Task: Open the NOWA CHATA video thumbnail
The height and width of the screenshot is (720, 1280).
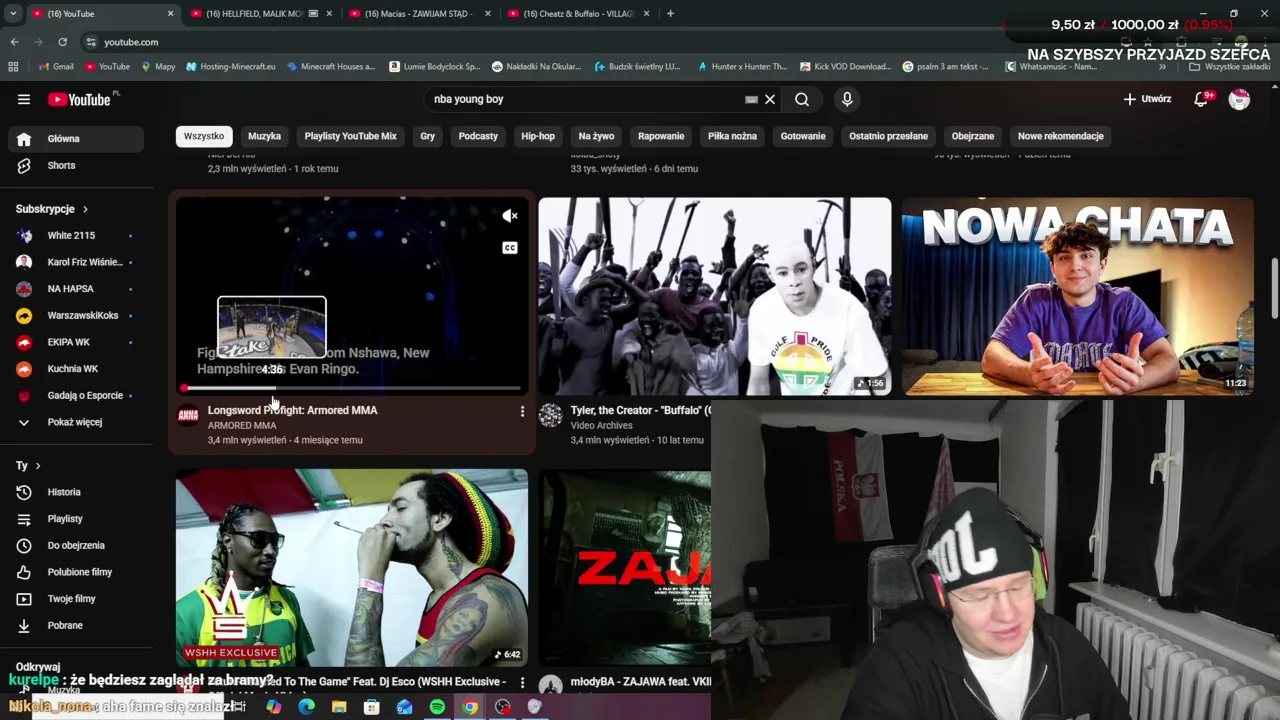Action: 1077,296
